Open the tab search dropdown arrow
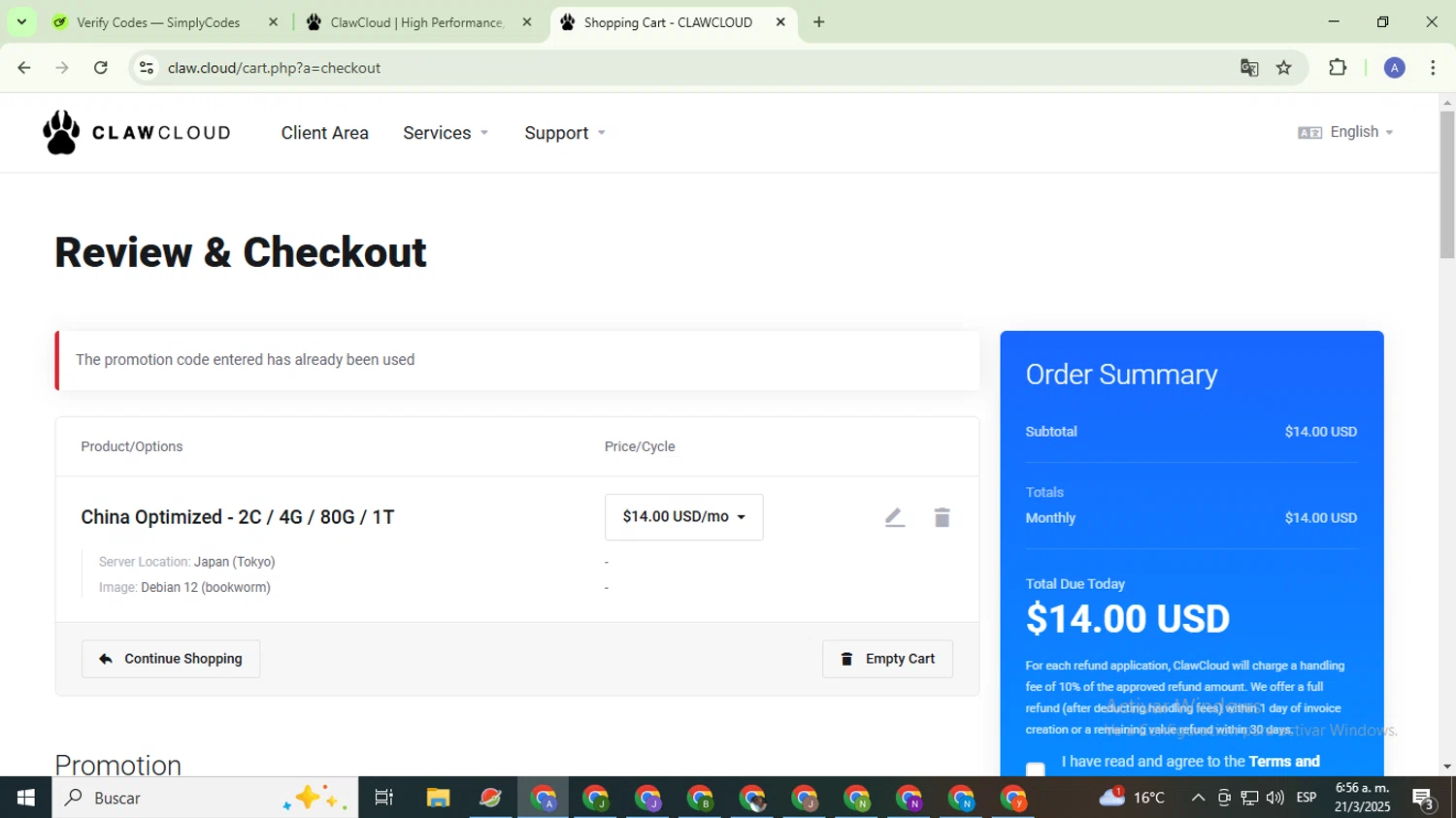 [21, 22]
